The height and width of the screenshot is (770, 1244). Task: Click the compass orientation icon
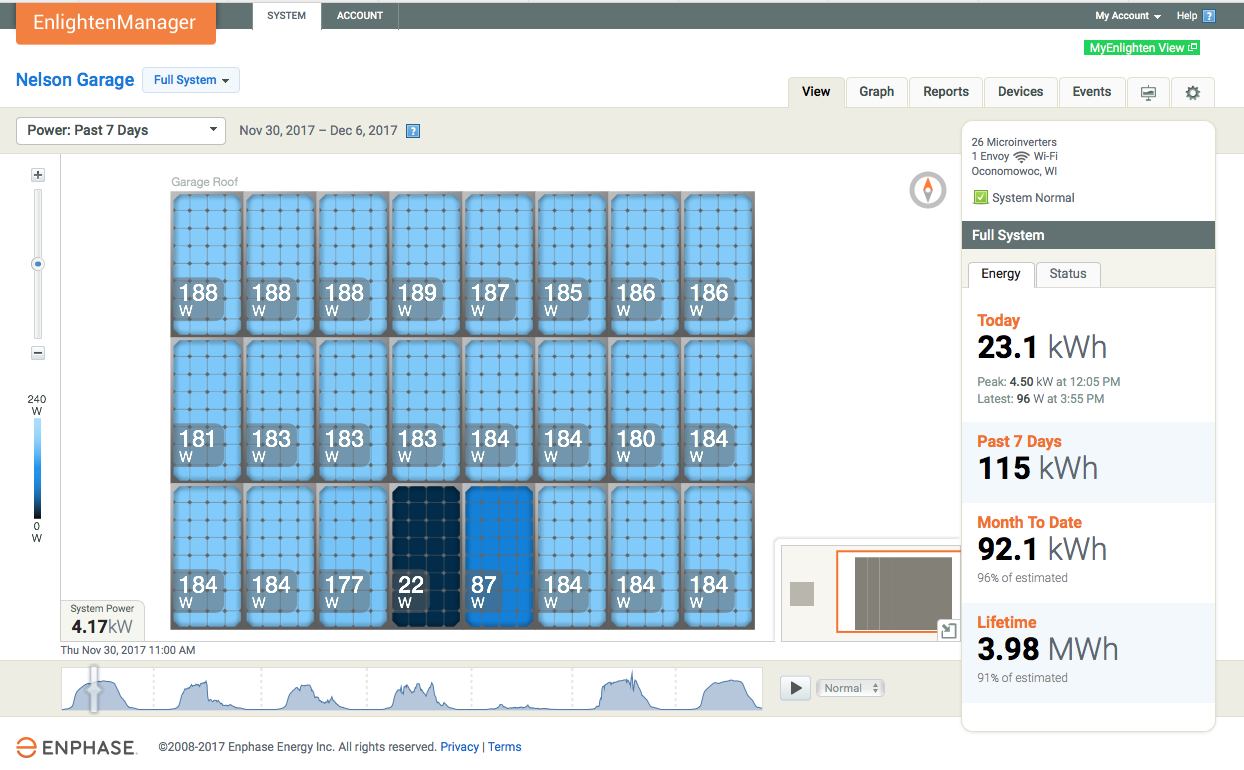tap(928, 190)
